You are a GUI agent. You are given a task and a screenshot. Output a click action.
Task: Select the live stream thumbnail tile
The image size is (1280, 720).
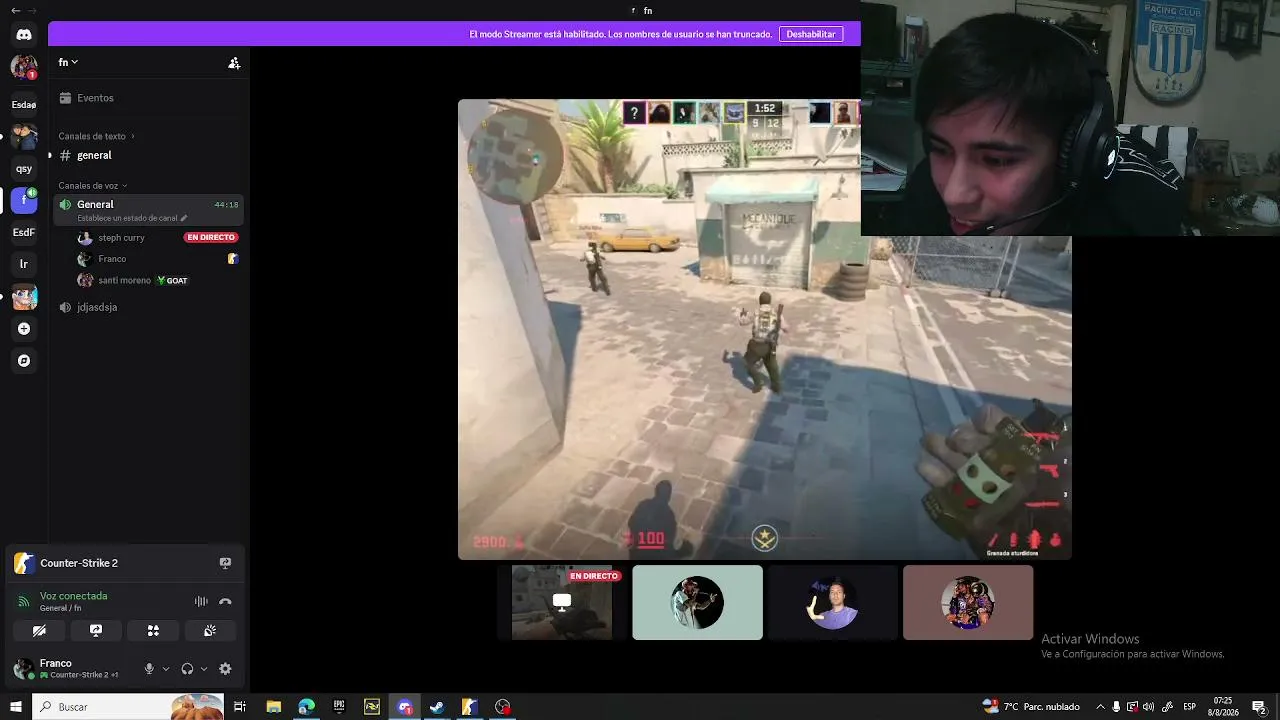562,602
